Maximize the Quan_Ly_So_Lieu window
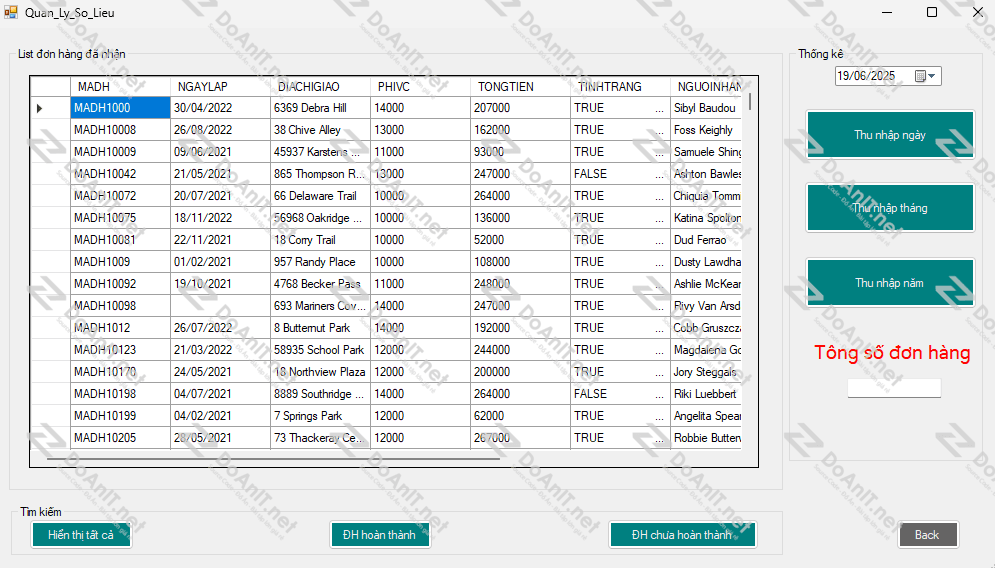The image size is (995, 568). pyautogui.click(x=932, y=12)
